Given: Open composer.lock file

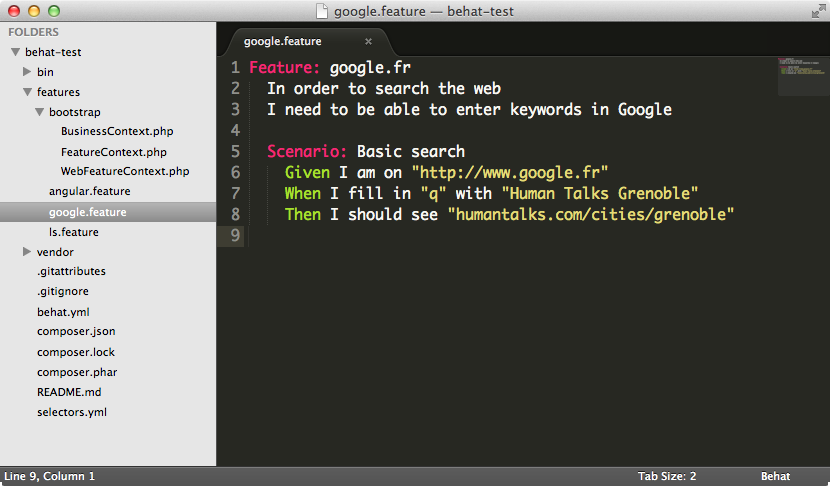Looking at the screenshot, I should pyautogui.click(x=76, y=352).
